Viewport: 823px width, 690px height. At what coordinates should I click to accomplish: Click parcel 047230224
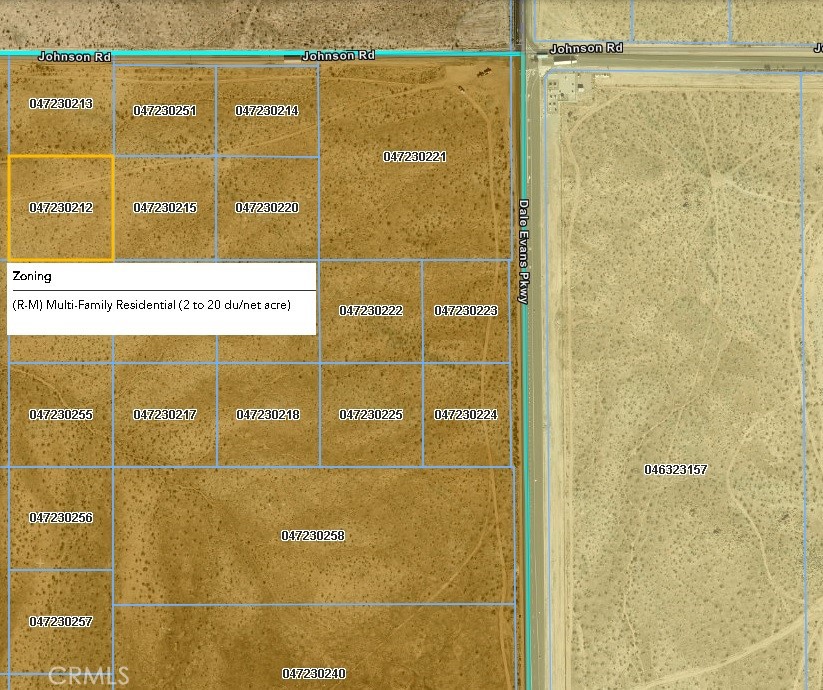click(466, 415)
